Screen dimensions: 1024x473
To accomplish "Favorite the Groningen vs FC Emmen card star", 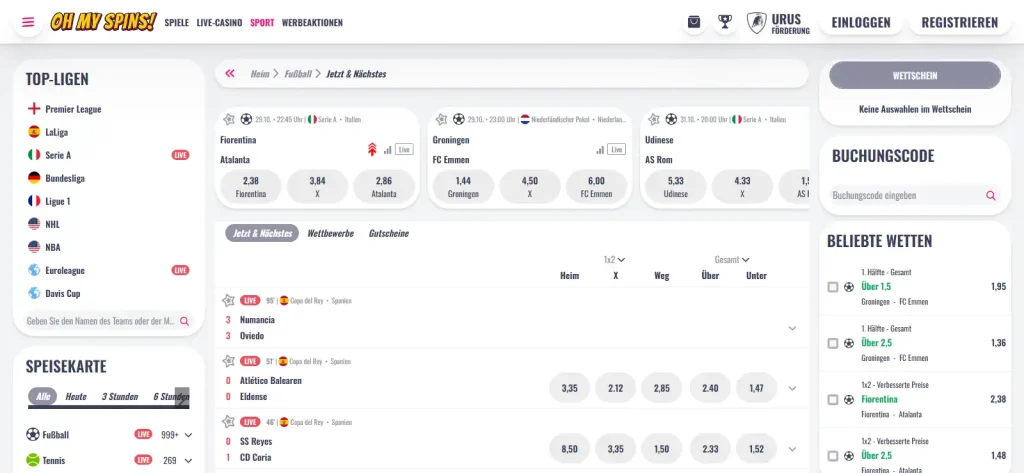I will pos(441,120).
